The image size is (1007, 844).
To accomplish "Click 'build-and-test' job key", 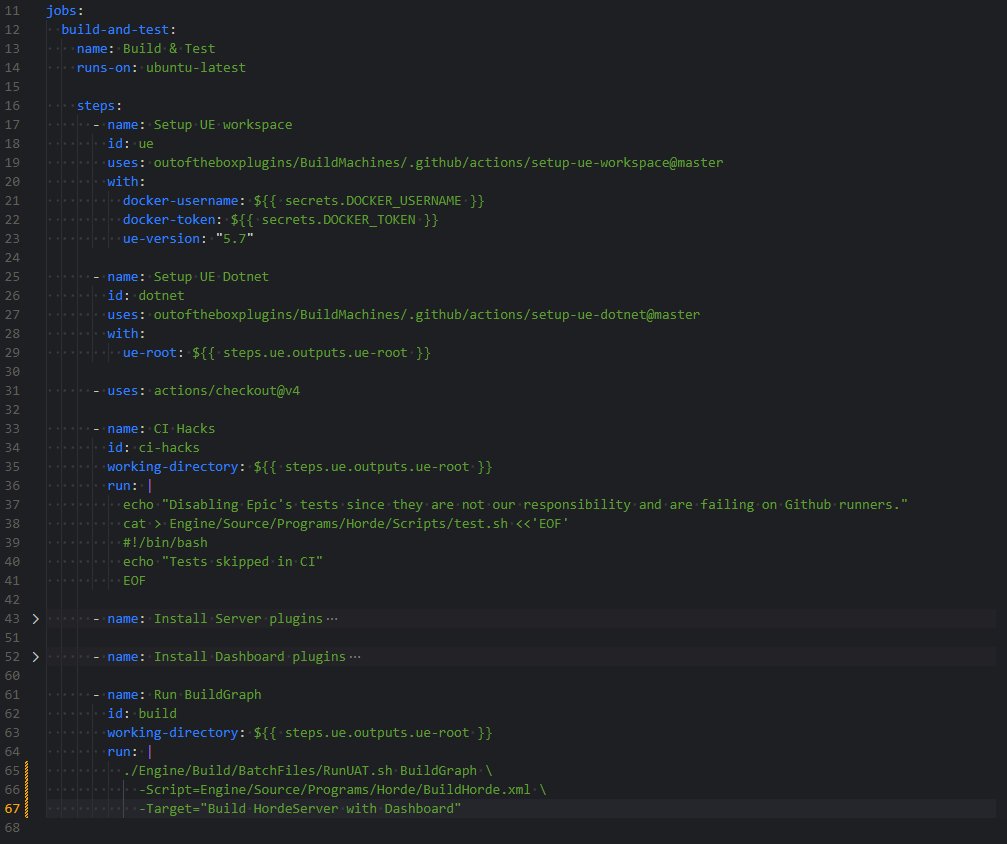I will (x=115, y=30).
